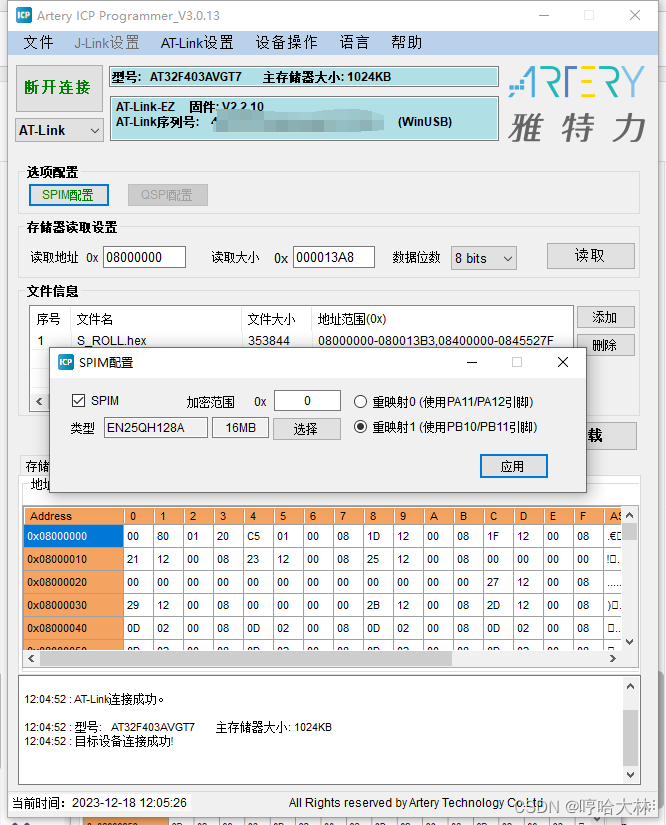Image resolution: width=666 pixels, height=825 pixels.
Task: Click the 删除 file button
Action: 606,345
